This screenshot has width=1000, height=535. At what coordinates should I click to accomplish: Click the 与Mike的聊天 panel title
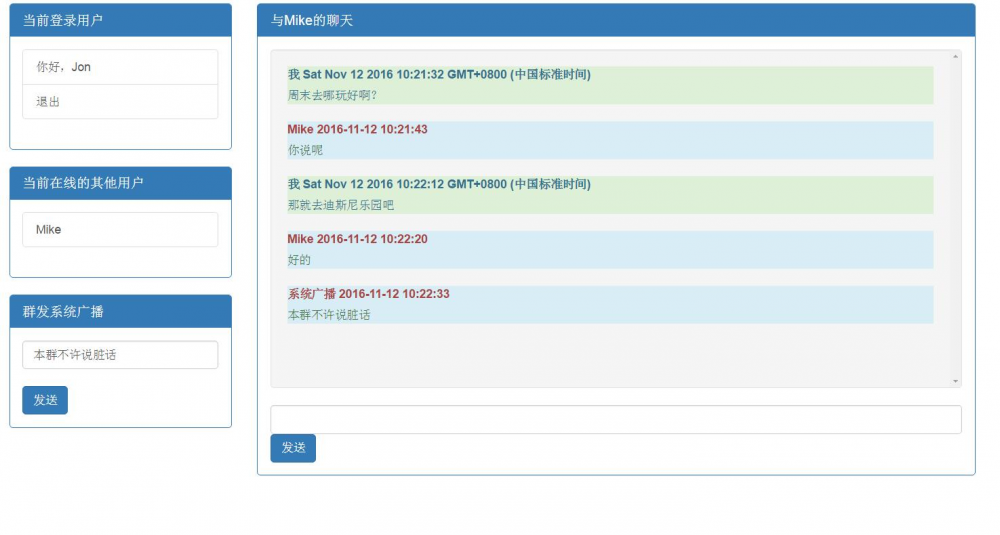tap(312, 20)
